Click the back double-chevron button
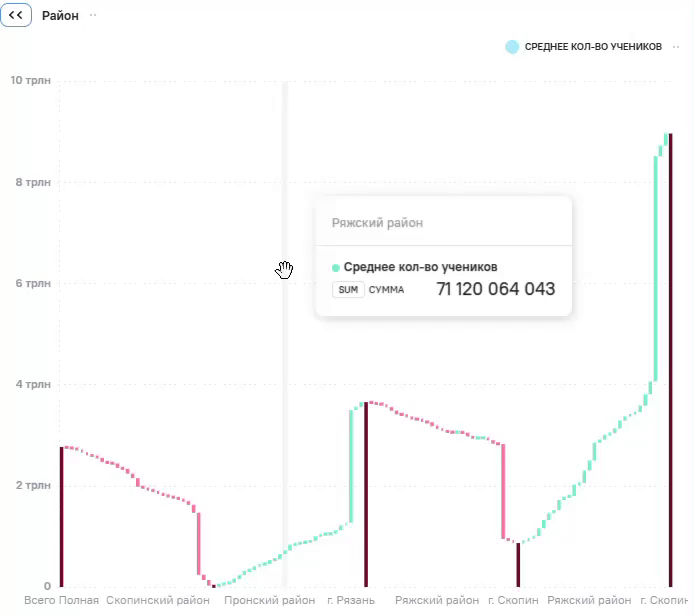This screenshot has height=616, width=694. [16, 15]
